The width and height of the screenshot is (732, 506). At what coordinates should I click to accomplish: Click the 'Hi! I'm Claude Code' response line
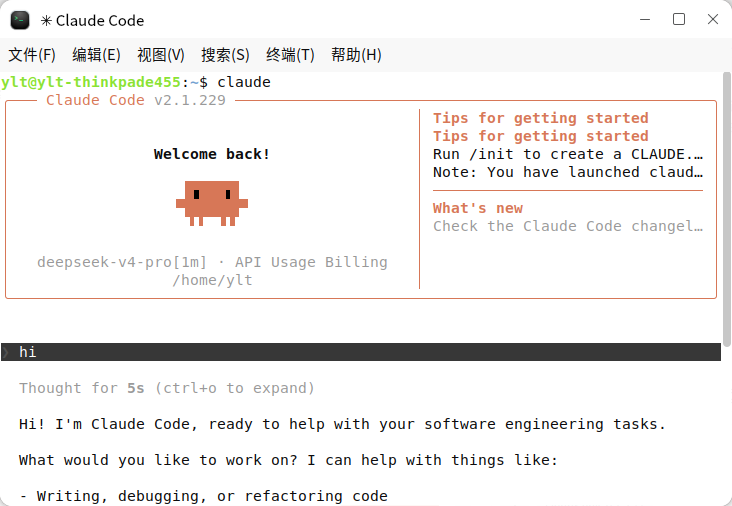342,424
